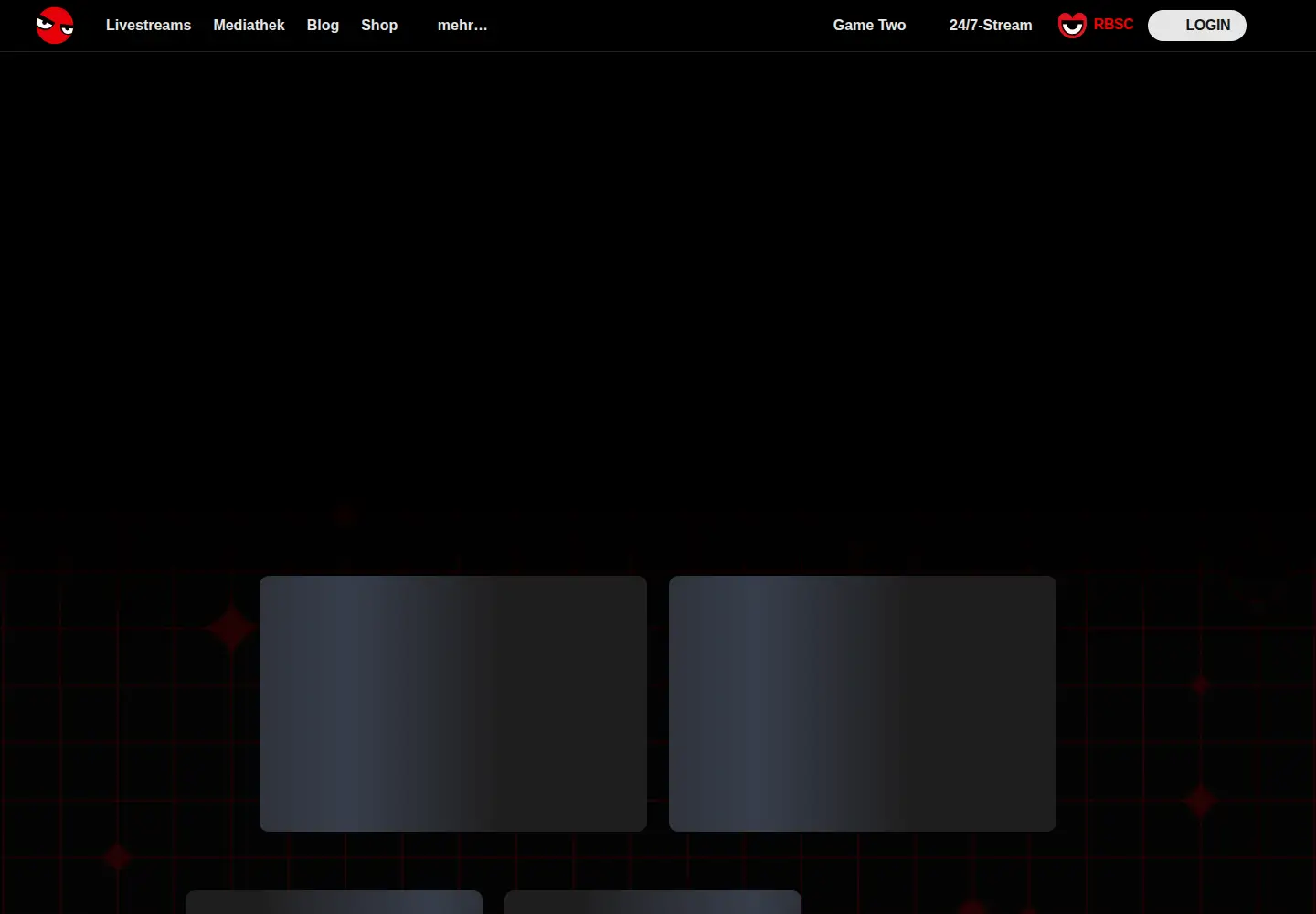
Task: Visit the Shop link
Action: [x=379, y=26]
